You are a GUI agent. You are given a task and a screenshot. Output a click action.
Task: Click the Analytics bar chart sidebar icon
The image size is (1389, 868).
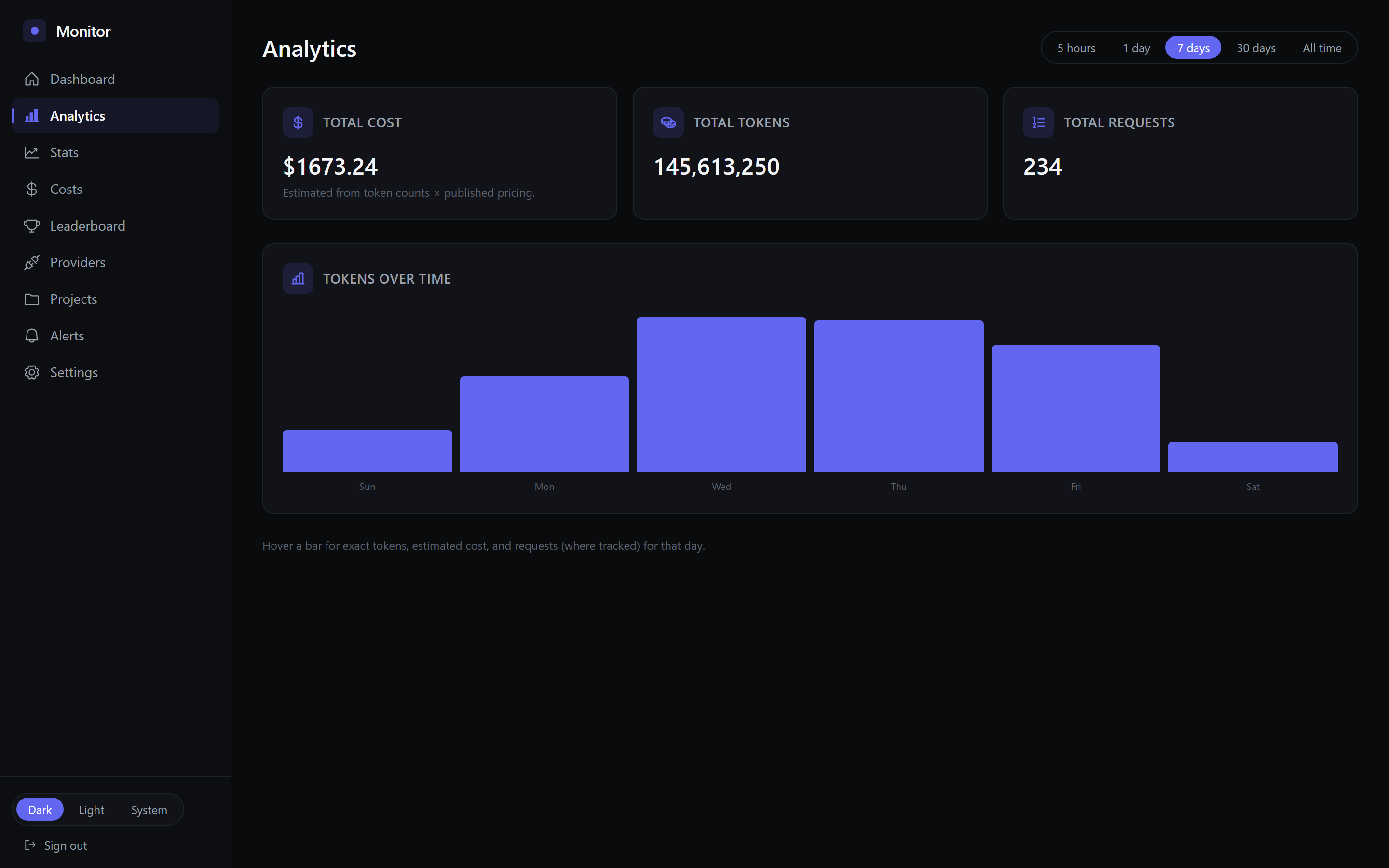[x=31, y=116]
